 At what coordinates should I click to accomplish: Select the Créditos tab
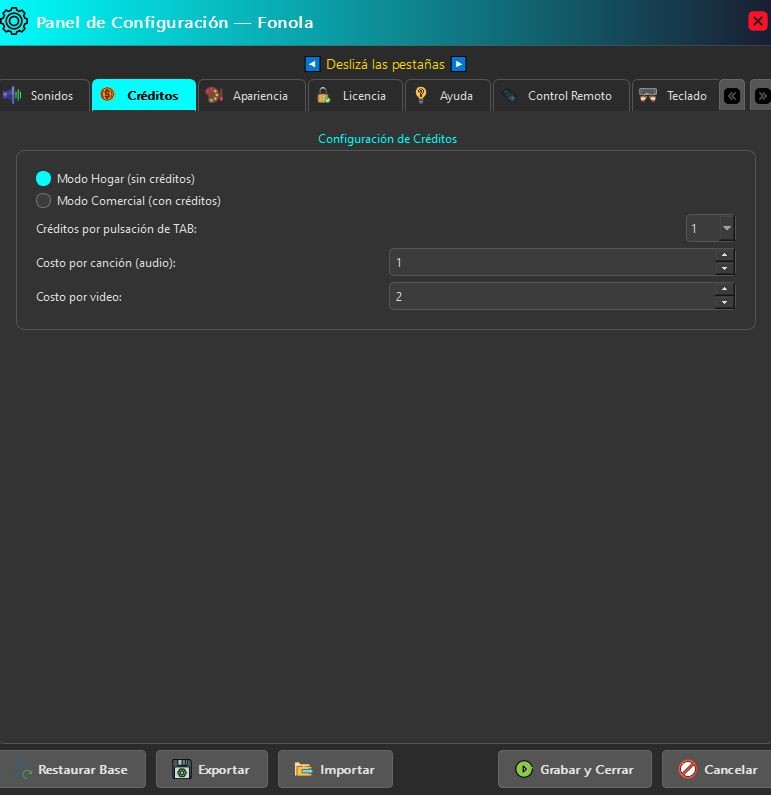[144, 95]
